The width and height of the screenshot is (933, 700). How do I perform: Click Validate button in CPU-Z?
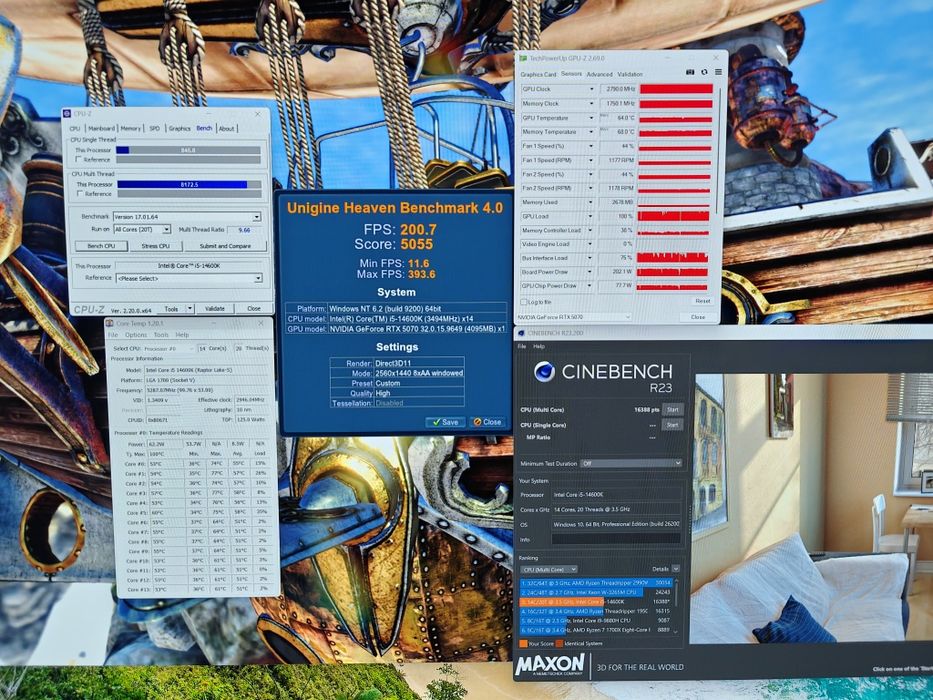pos(214,308)
